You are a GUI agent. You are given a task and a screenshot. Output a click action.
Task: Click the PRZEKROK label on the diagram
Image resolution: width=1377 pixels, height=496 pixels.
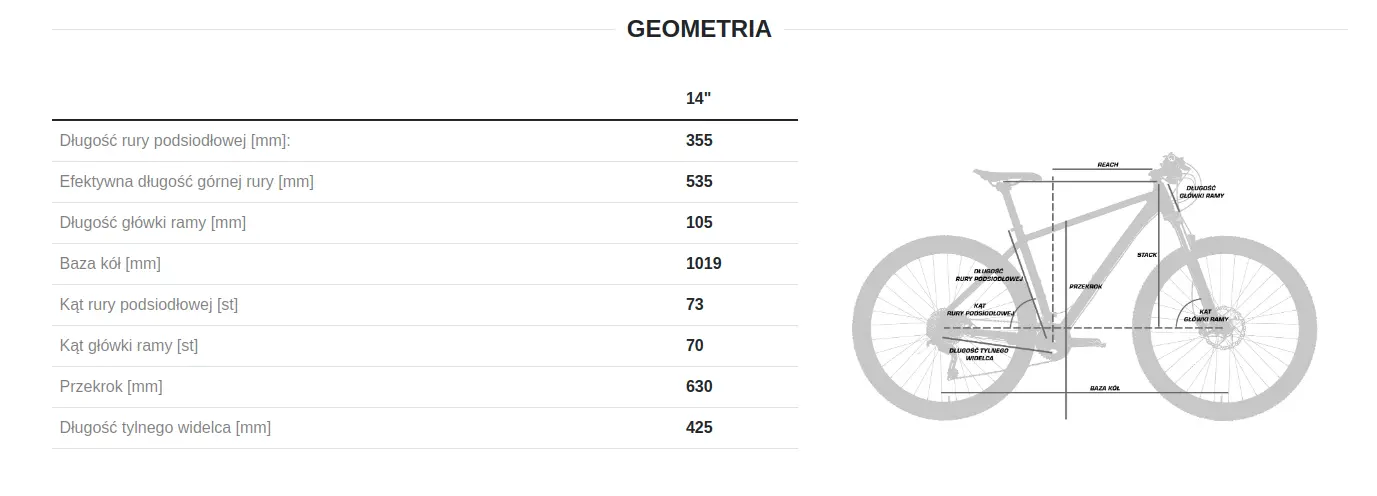coord(1085,286)
